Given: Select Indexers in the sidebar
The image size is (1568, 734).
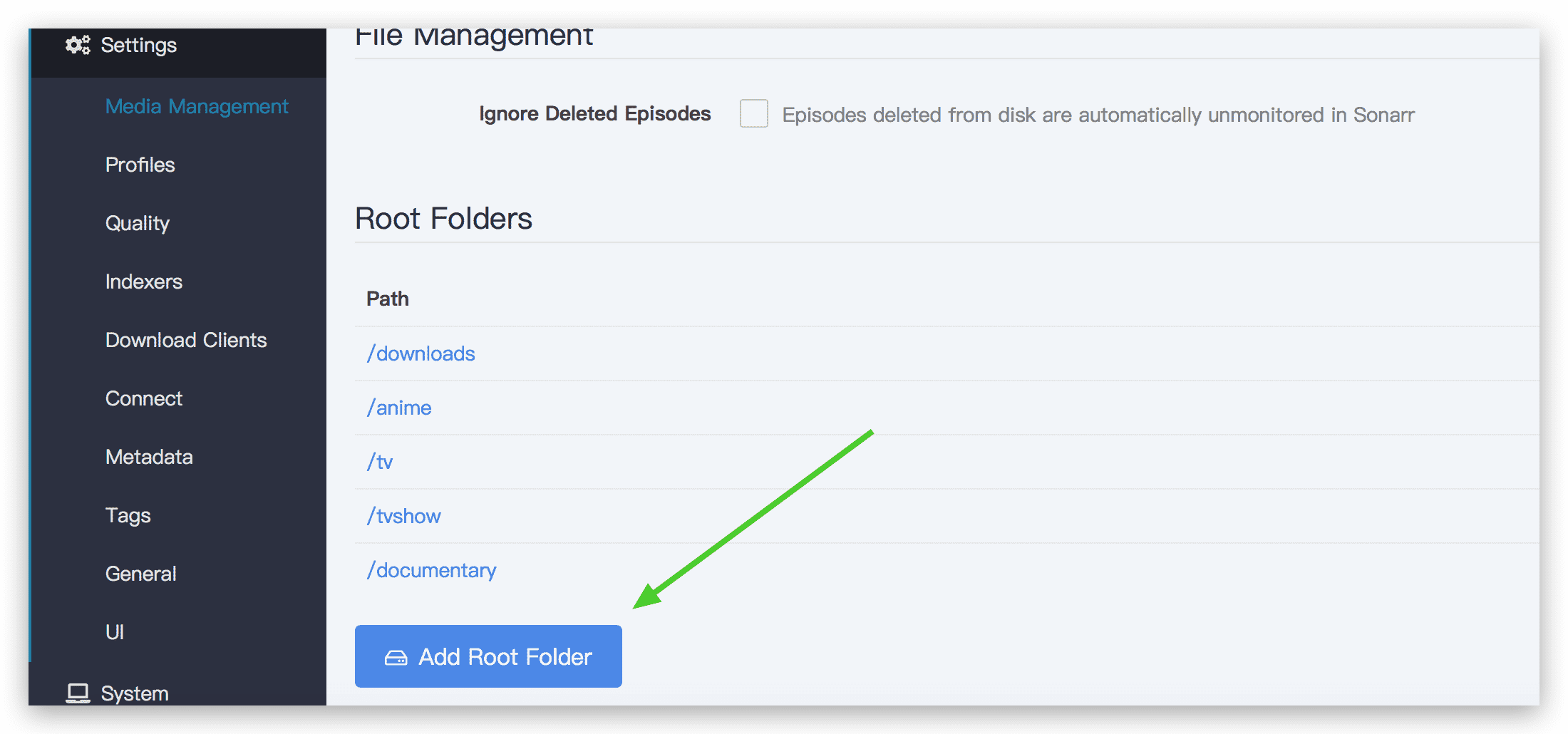Looking at the screenshot, I should (144, 281).
